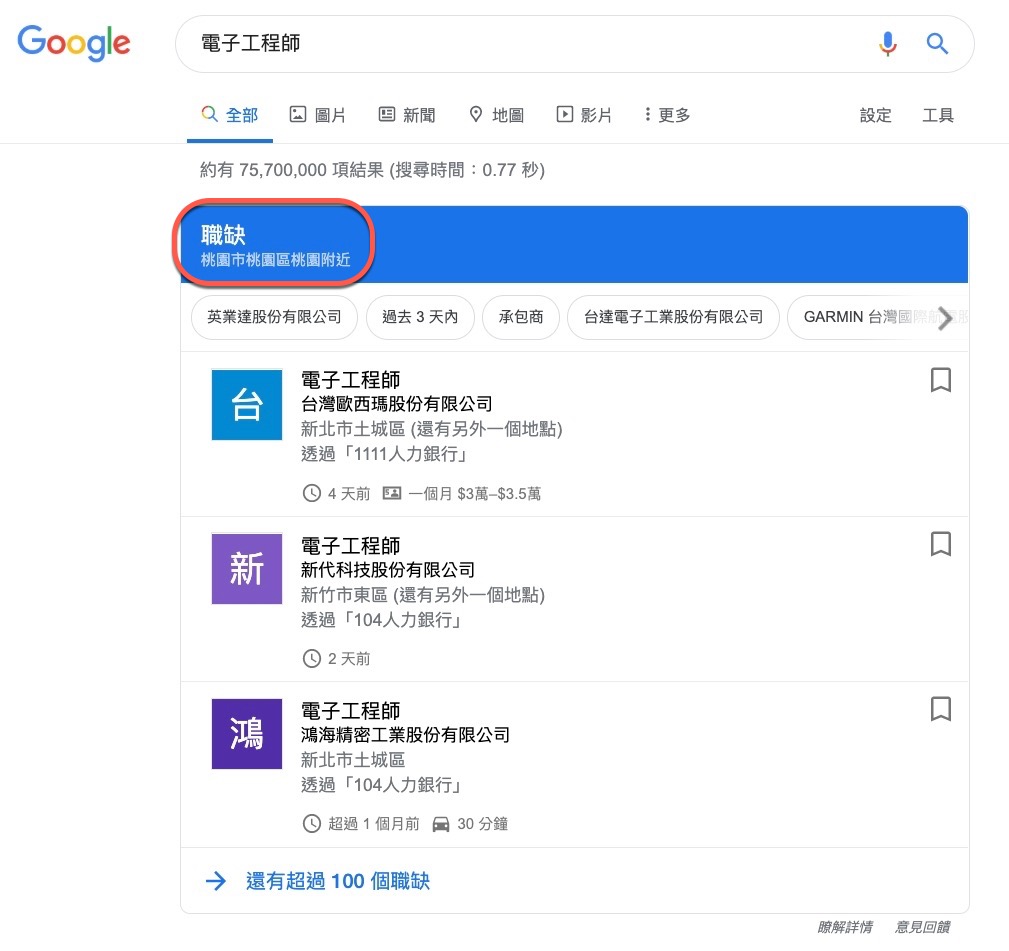Open the 地圖 tab

(496, 115)
